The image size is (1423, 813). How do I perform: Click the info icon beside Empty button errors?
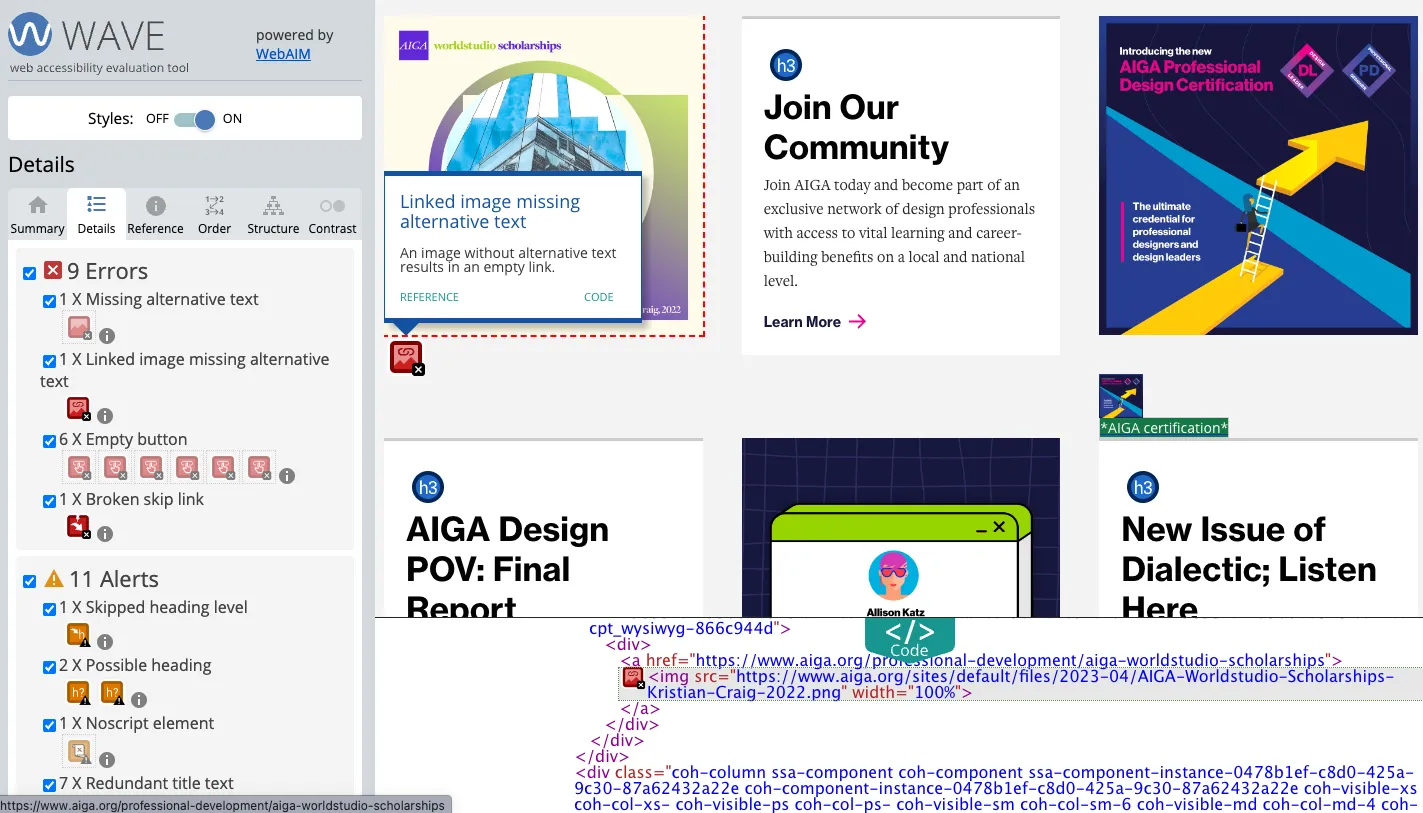pyautogui.click(x=286, y=476)
